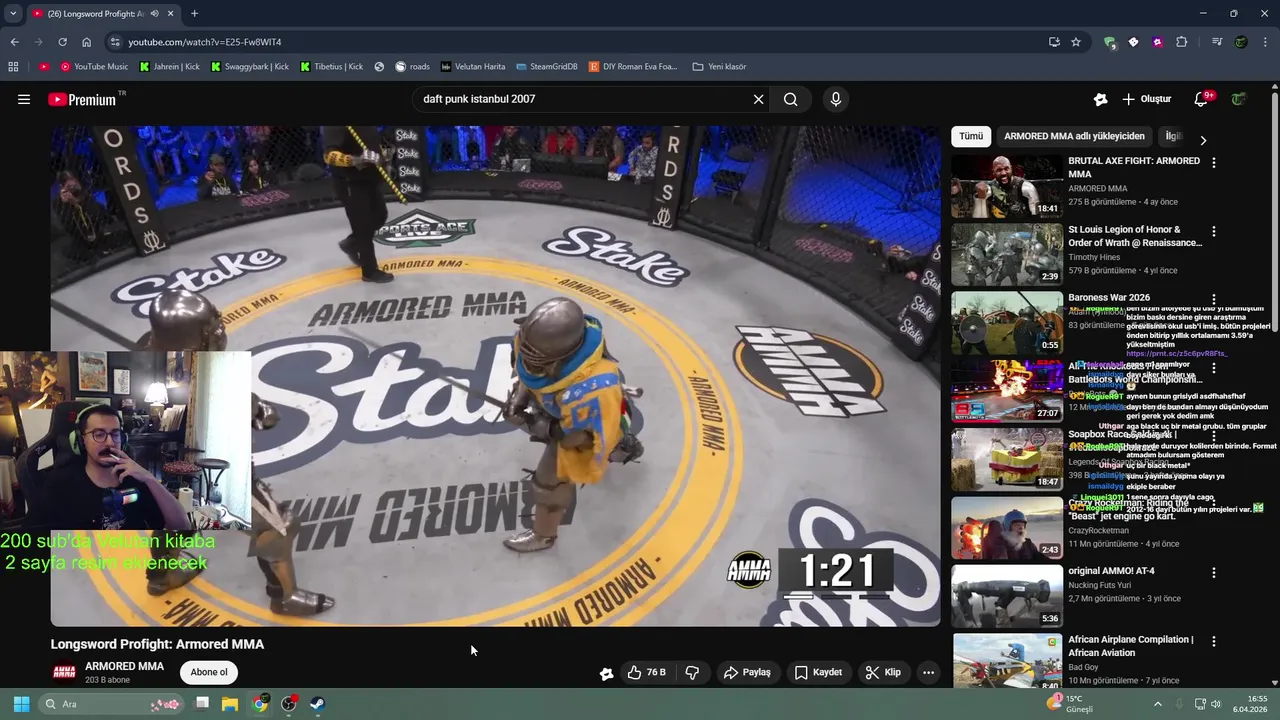
Task: Open more actions three-dot menu under video
Action: 928,672
